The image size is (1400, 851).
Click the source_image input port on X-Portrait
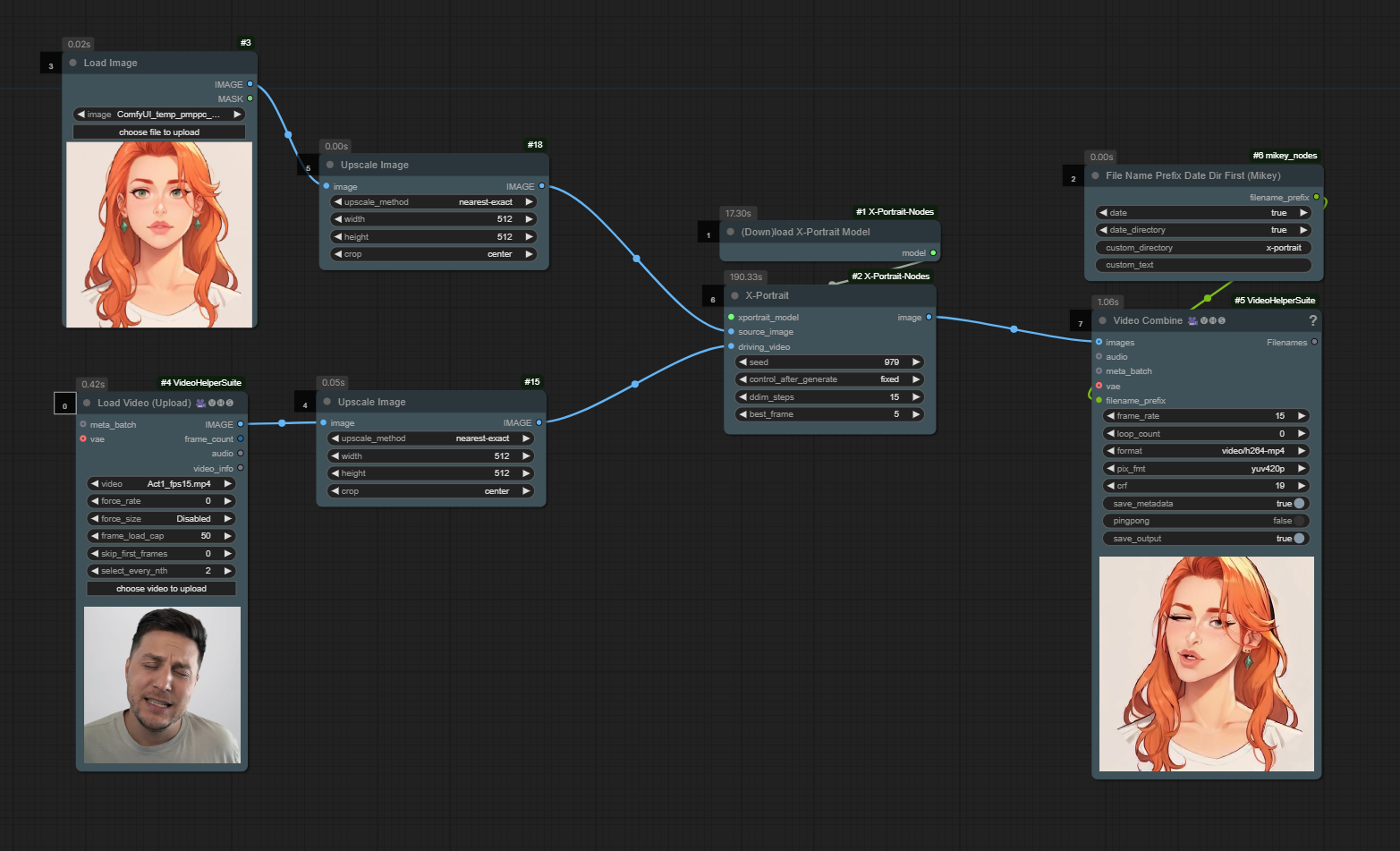tap(731, 331)
